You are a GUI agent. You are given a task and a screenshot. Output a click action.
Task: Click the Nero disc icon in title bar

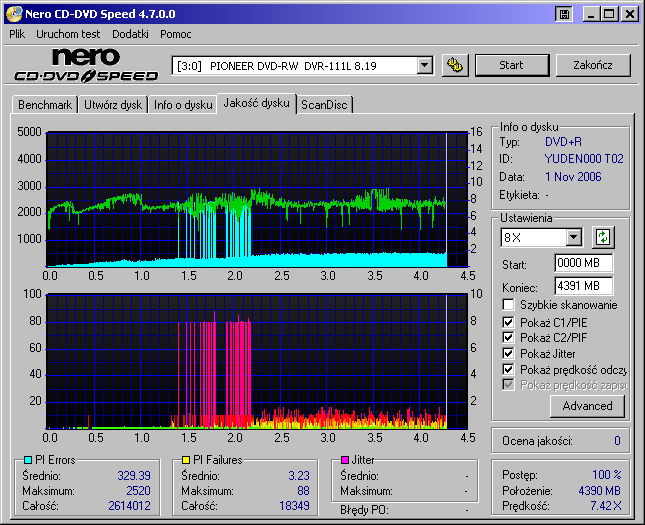point(13,14)
